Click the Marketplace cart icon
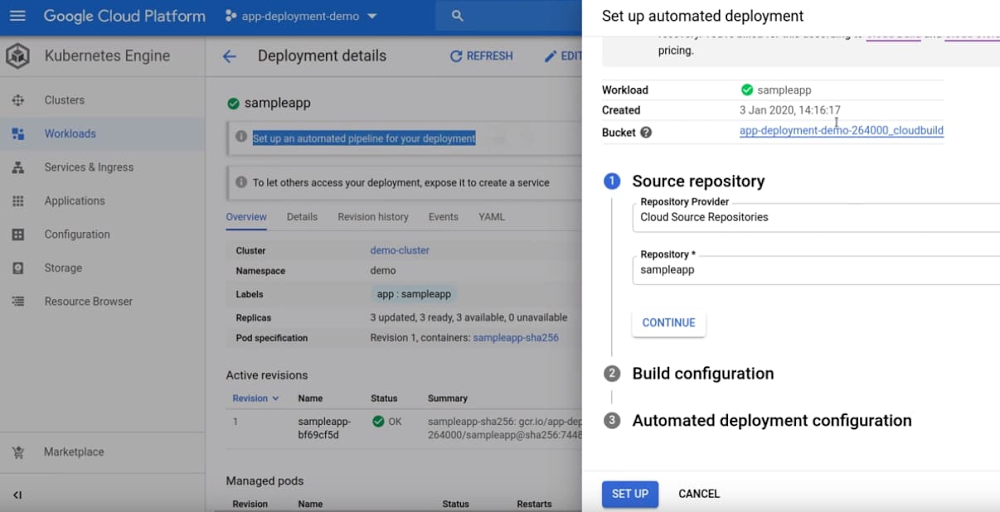This screenshot has width=1000, height=512. [18, 452]
